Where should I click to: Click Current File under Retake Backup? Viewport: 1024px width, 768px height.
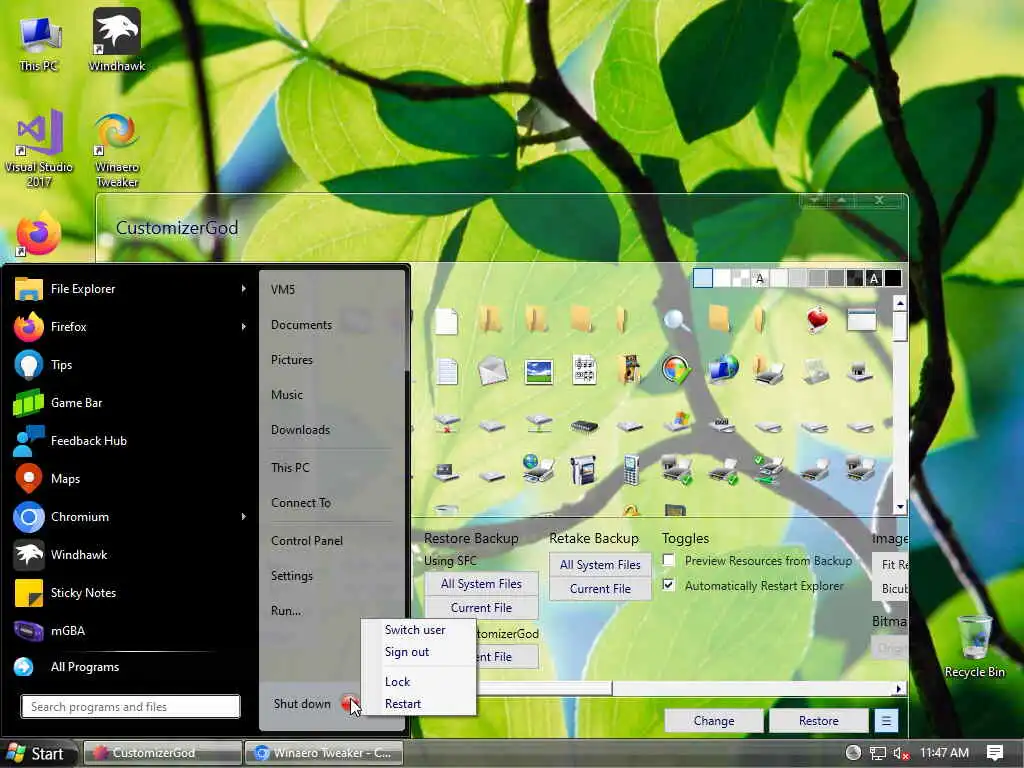click(x=600, y=588)
